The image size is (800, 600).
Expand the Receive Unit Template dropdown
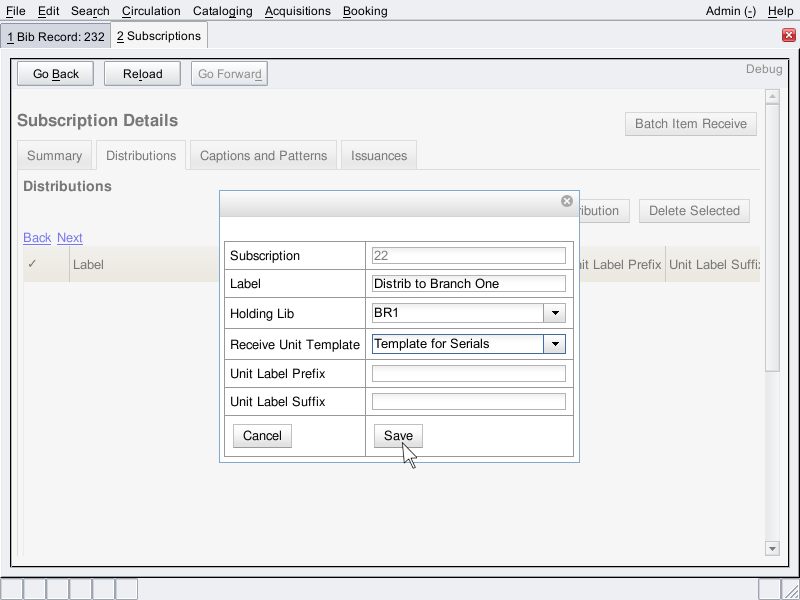click(x=554, y=344)
